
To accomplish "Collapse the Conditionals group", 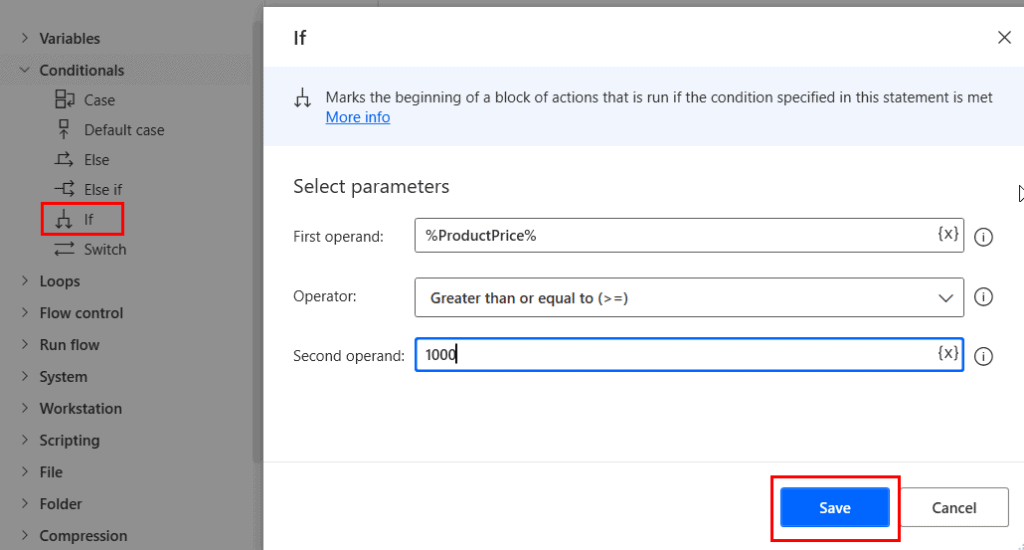I will 25,70.
